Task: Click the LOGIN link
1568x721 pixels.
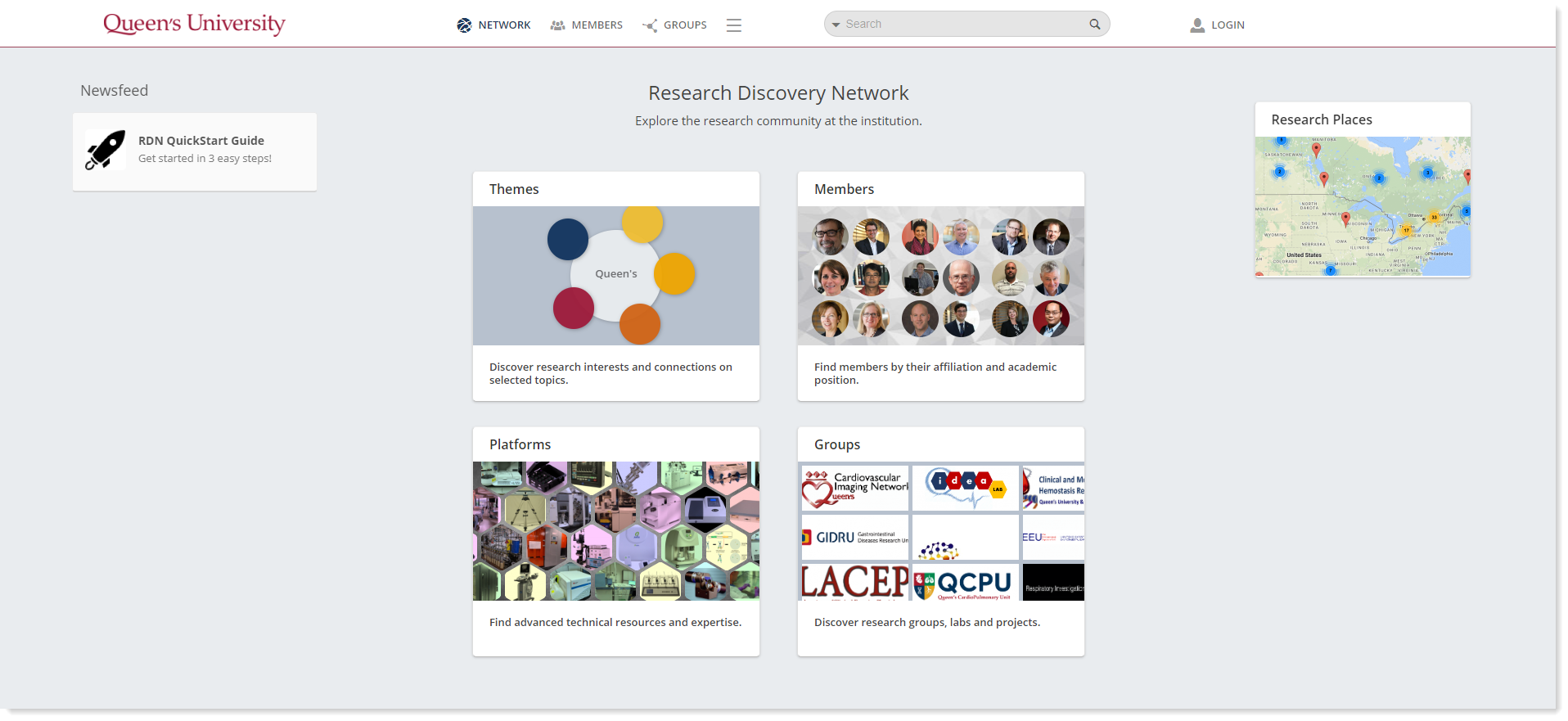Action: [1228, 25]
